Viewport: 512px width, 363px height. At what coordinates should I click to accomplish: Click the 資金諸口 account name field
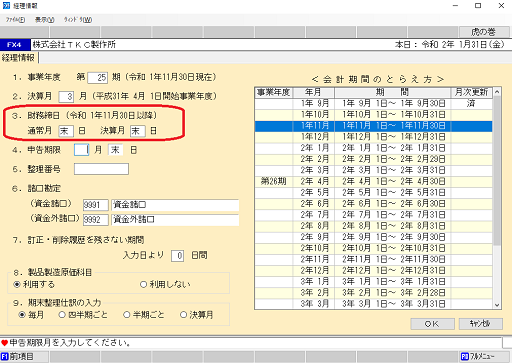[x=175, y=205]
